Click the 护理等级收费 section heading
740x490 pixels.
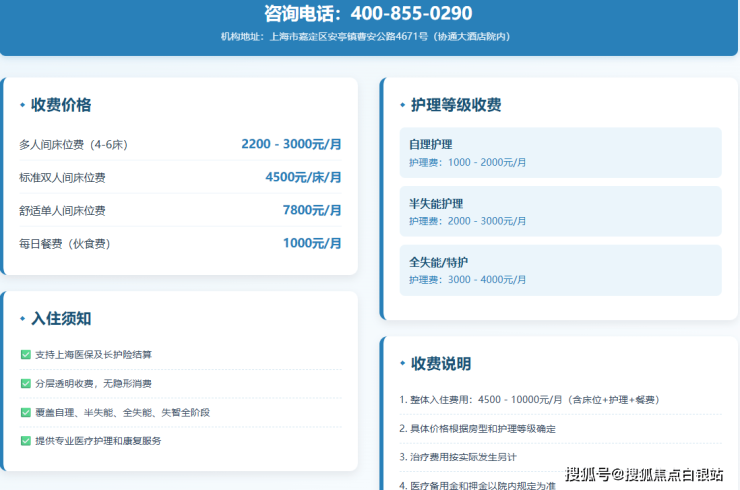(x=456, y=105)
